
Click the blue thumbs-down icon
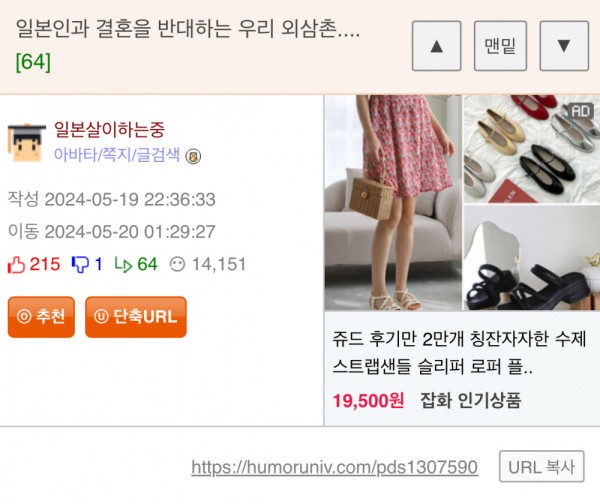(x=80, y=264)
